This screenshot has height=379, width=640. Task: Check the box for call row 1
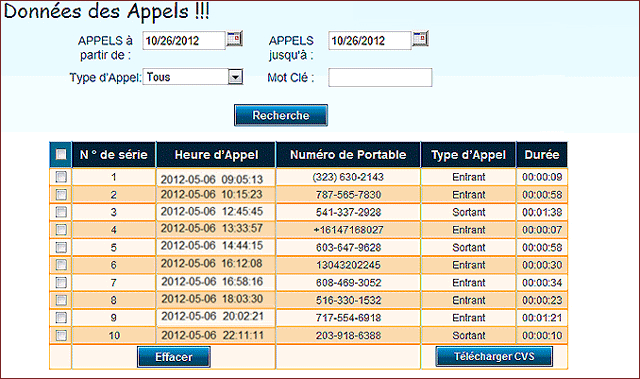(x=61, y=177)
